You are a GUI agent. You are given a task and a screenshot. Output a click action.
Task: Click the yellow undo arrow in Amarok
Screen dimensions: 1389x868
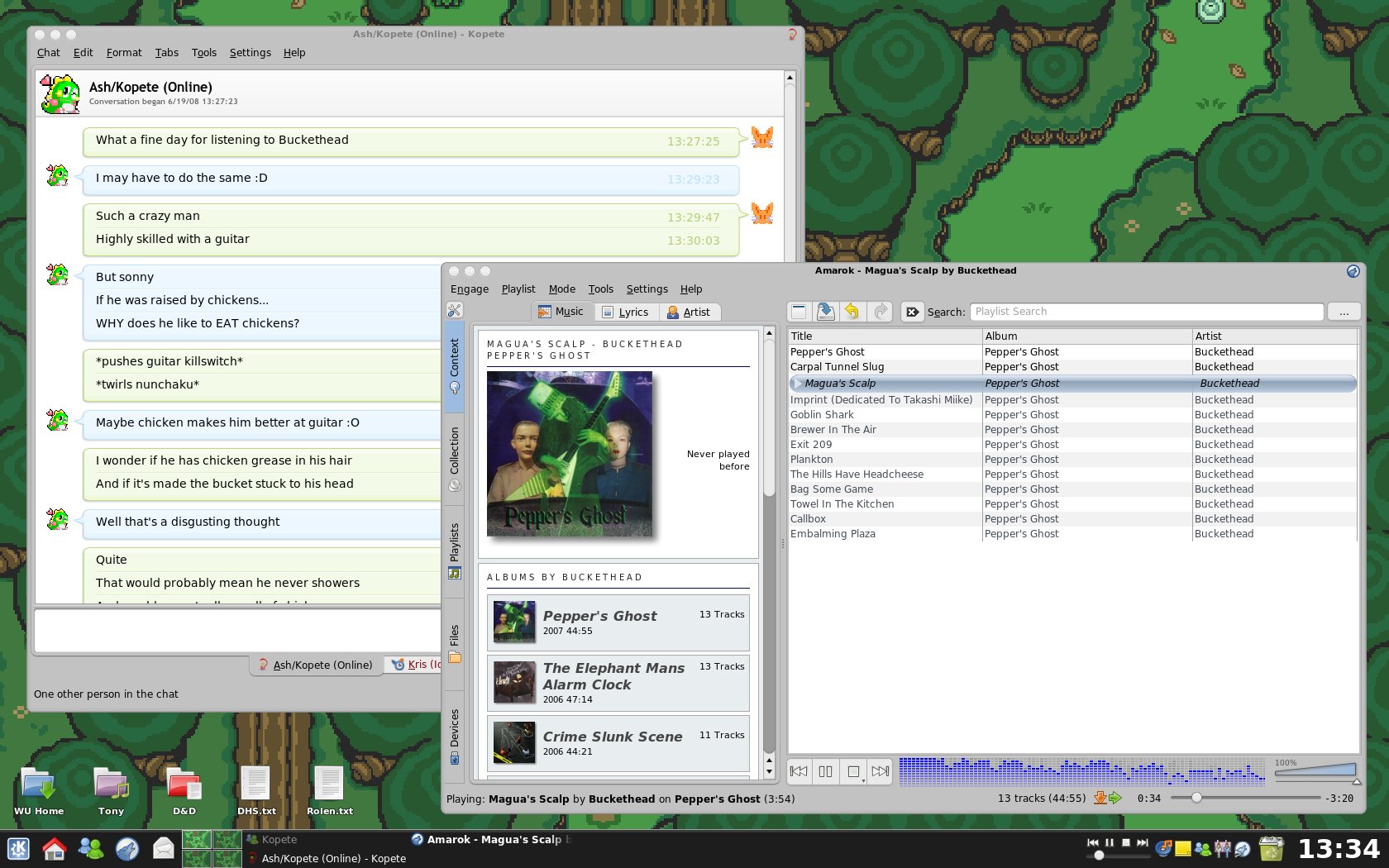click(852, 312)
